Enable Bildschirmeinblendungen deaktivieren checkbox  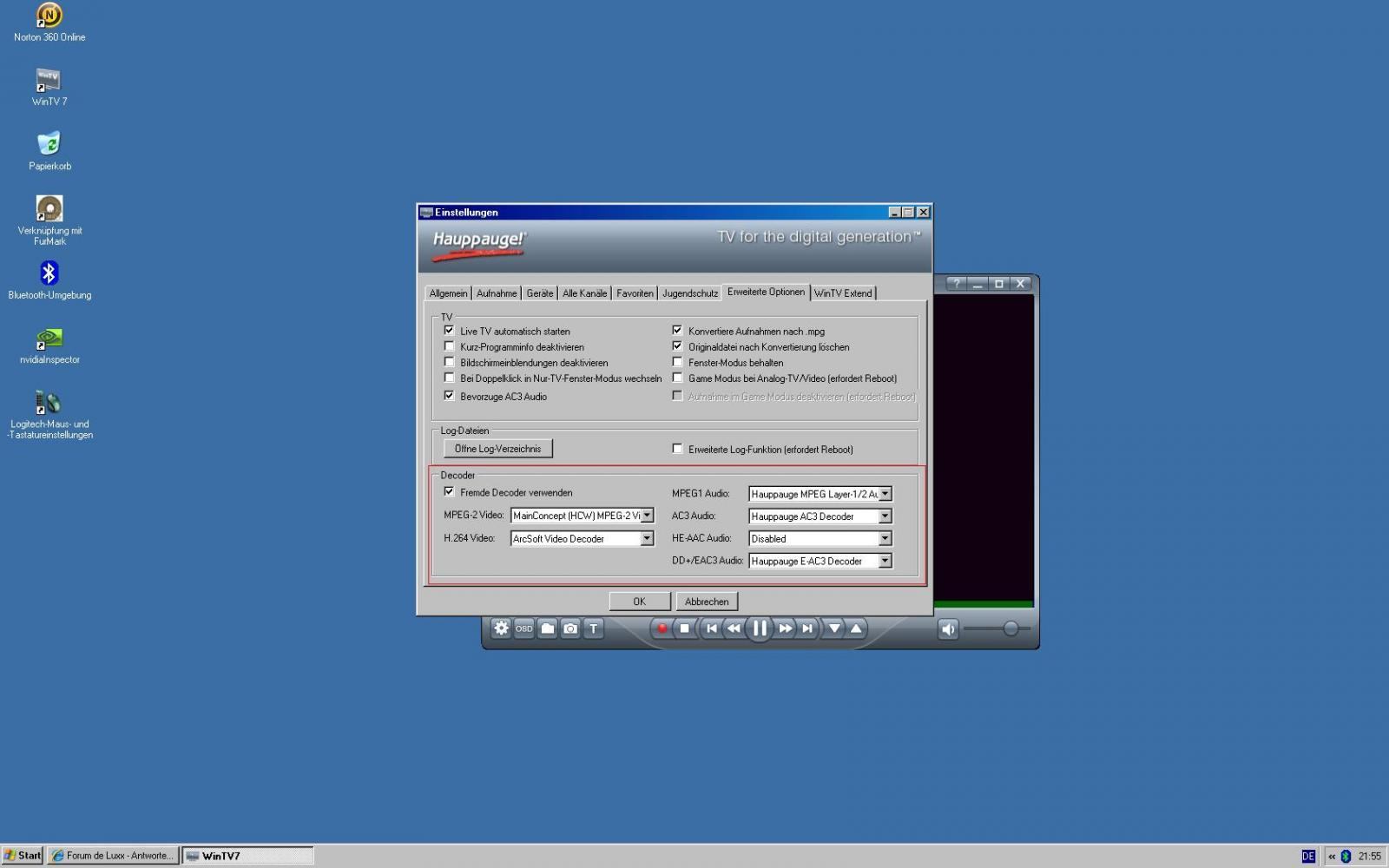pos(449,362)
